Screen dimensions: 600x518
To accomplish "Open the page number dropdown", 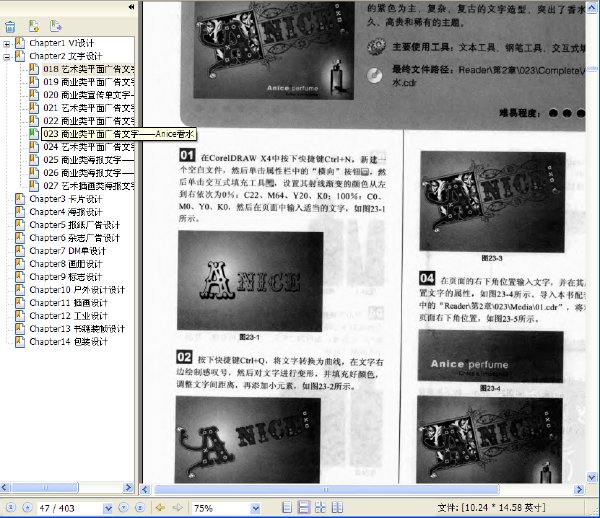I will pos(108,508).
